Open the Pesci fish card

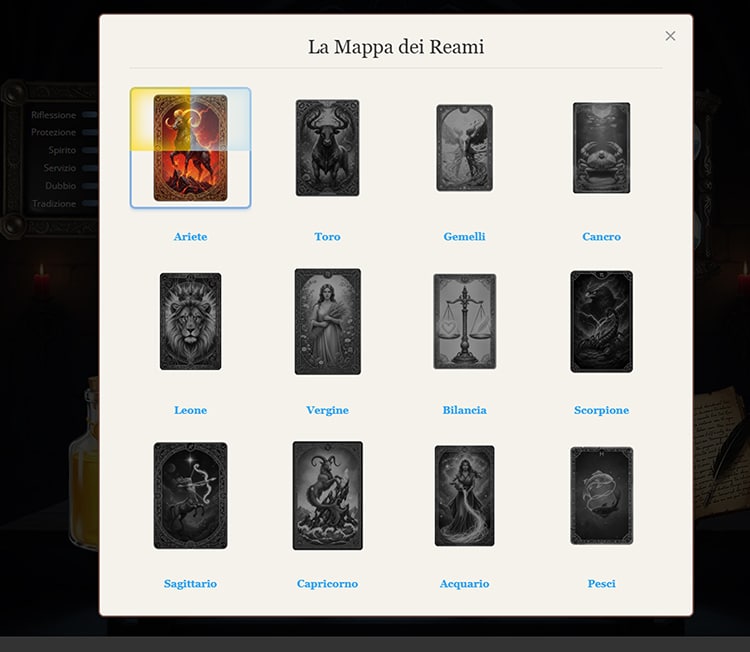tap(601, 495)
